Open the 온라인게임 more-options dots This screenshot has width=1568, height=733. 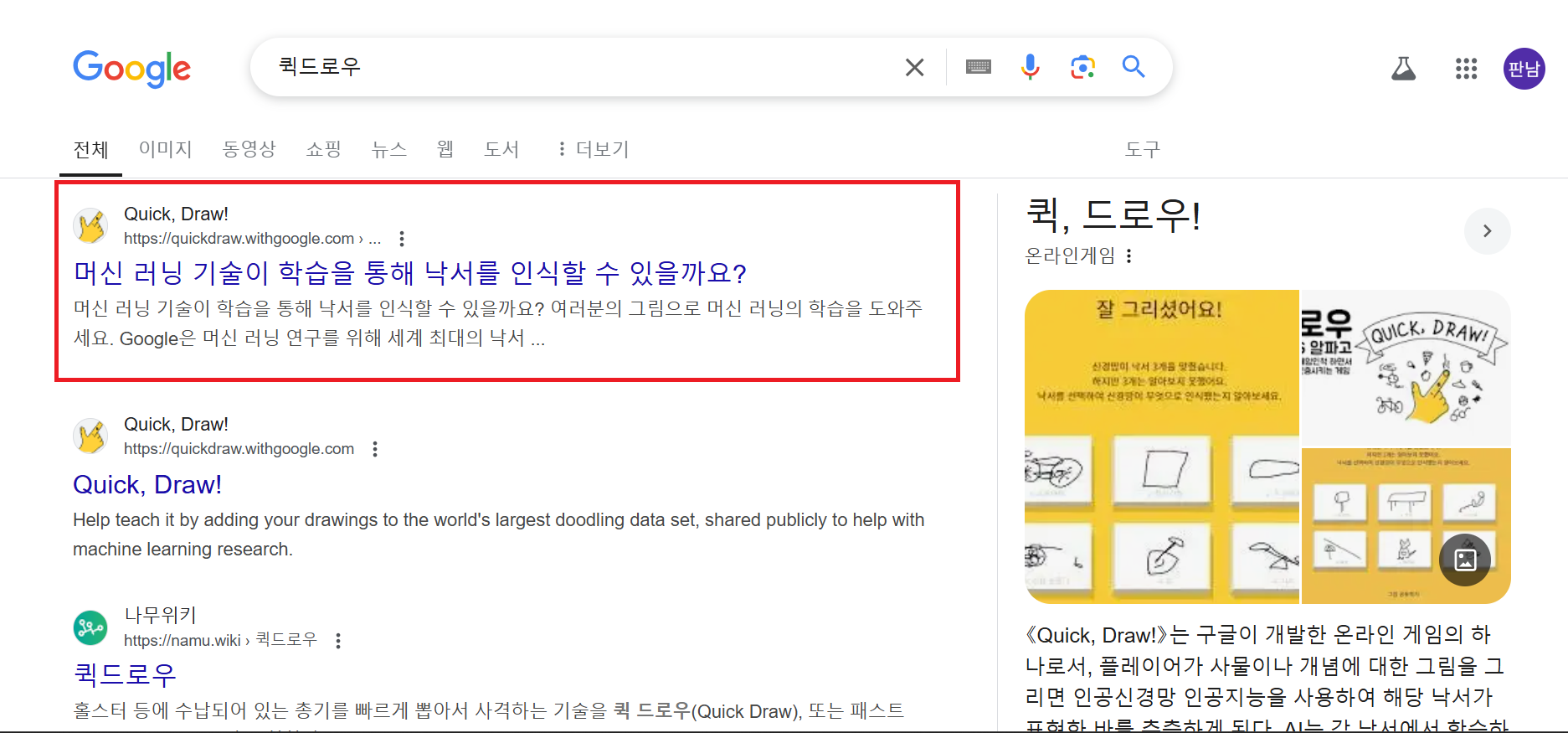[x=1129, y=256]
